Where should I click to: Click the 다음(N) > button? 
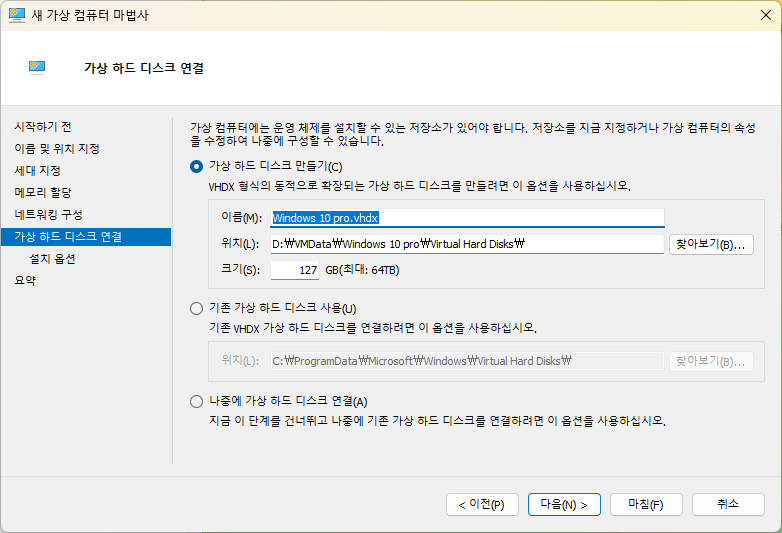tap(564, 505)
